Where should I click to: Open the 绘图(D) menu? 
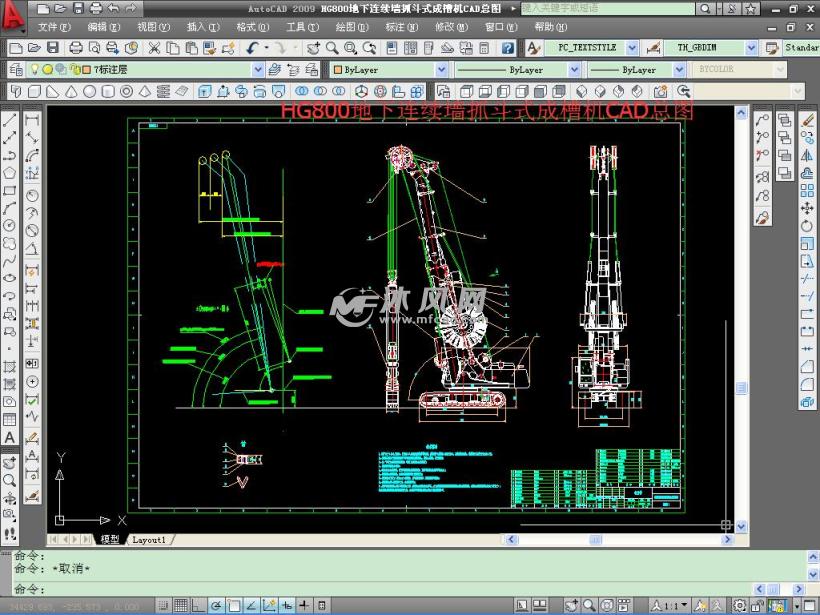coord(351,27)
